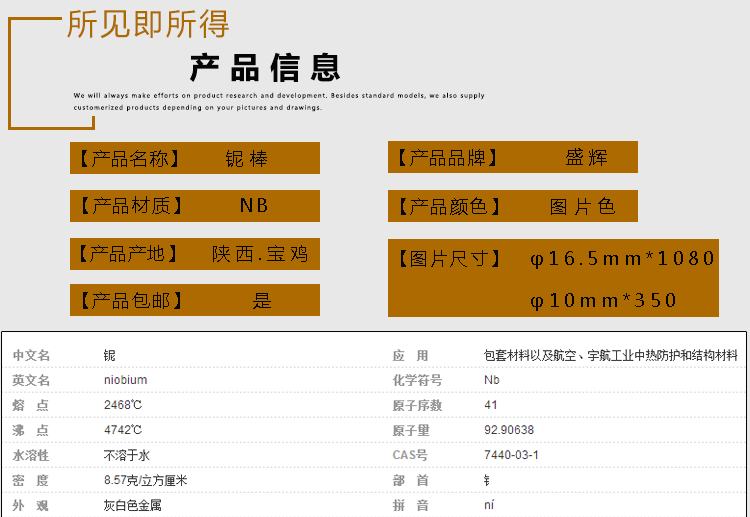Select the 产品品牌 盛辉 box
750x517 pixels.
(512, 158)
